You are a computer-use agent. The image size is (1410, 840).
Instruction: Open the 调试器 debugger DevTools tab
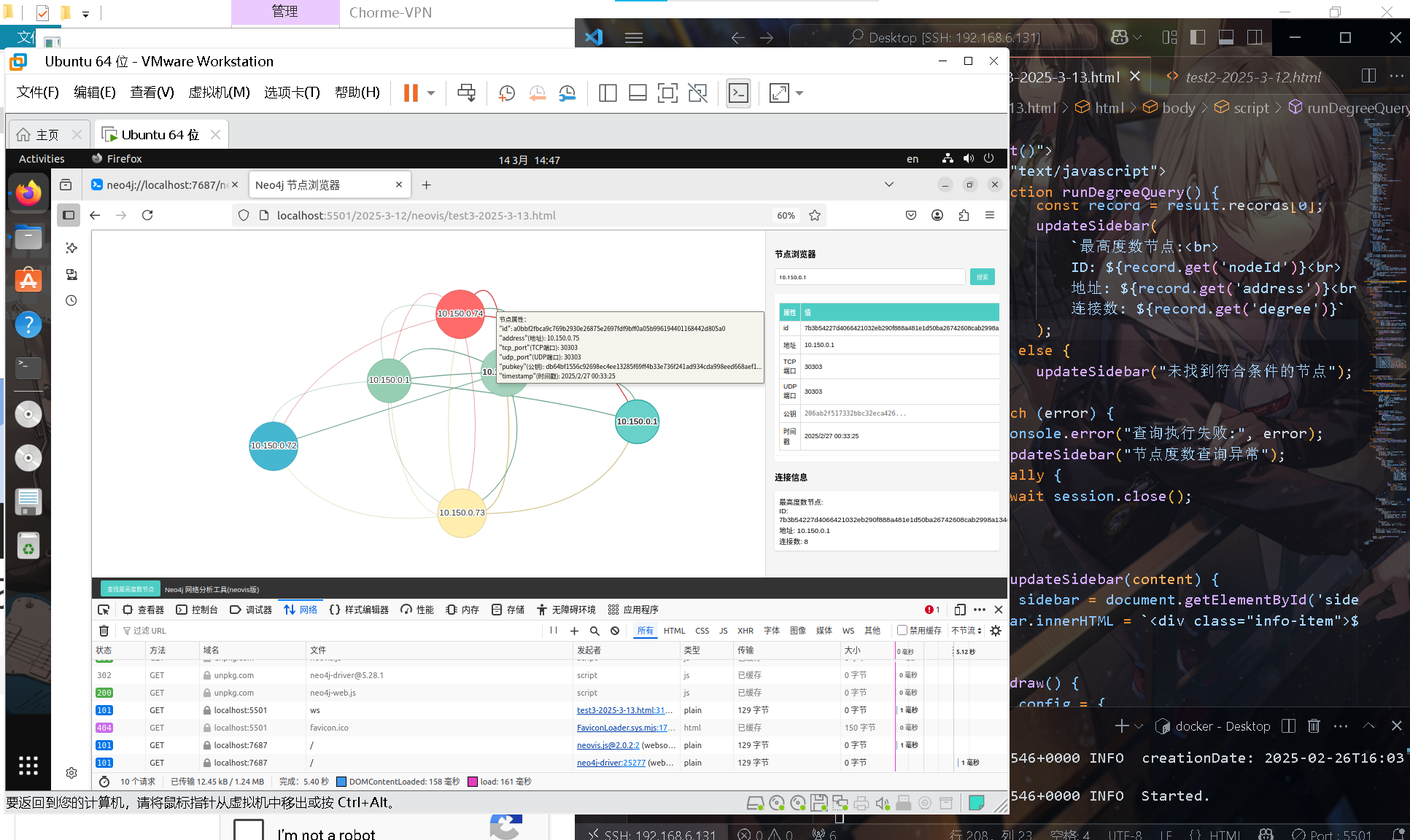tap(251, 610)
